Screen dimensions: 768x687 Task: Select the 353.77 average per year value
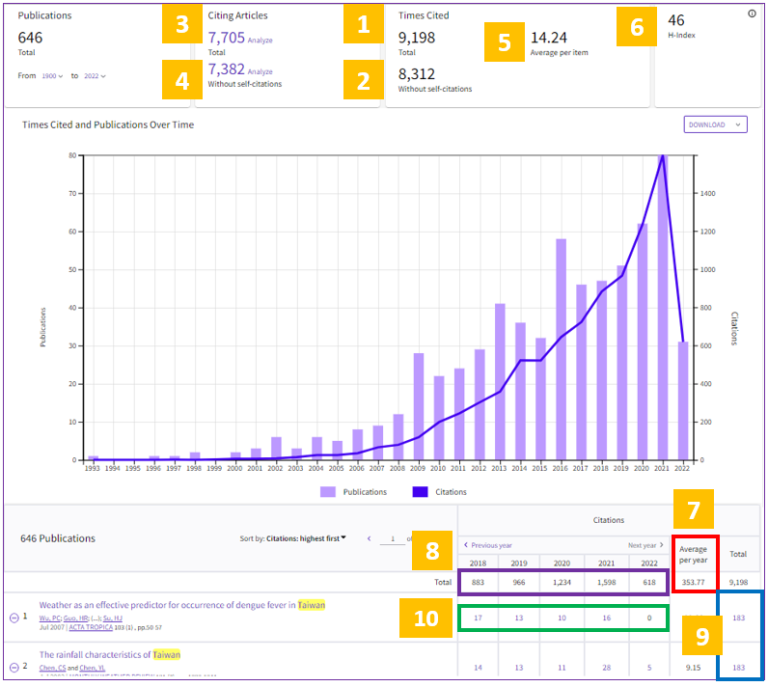tap(693, 582)
